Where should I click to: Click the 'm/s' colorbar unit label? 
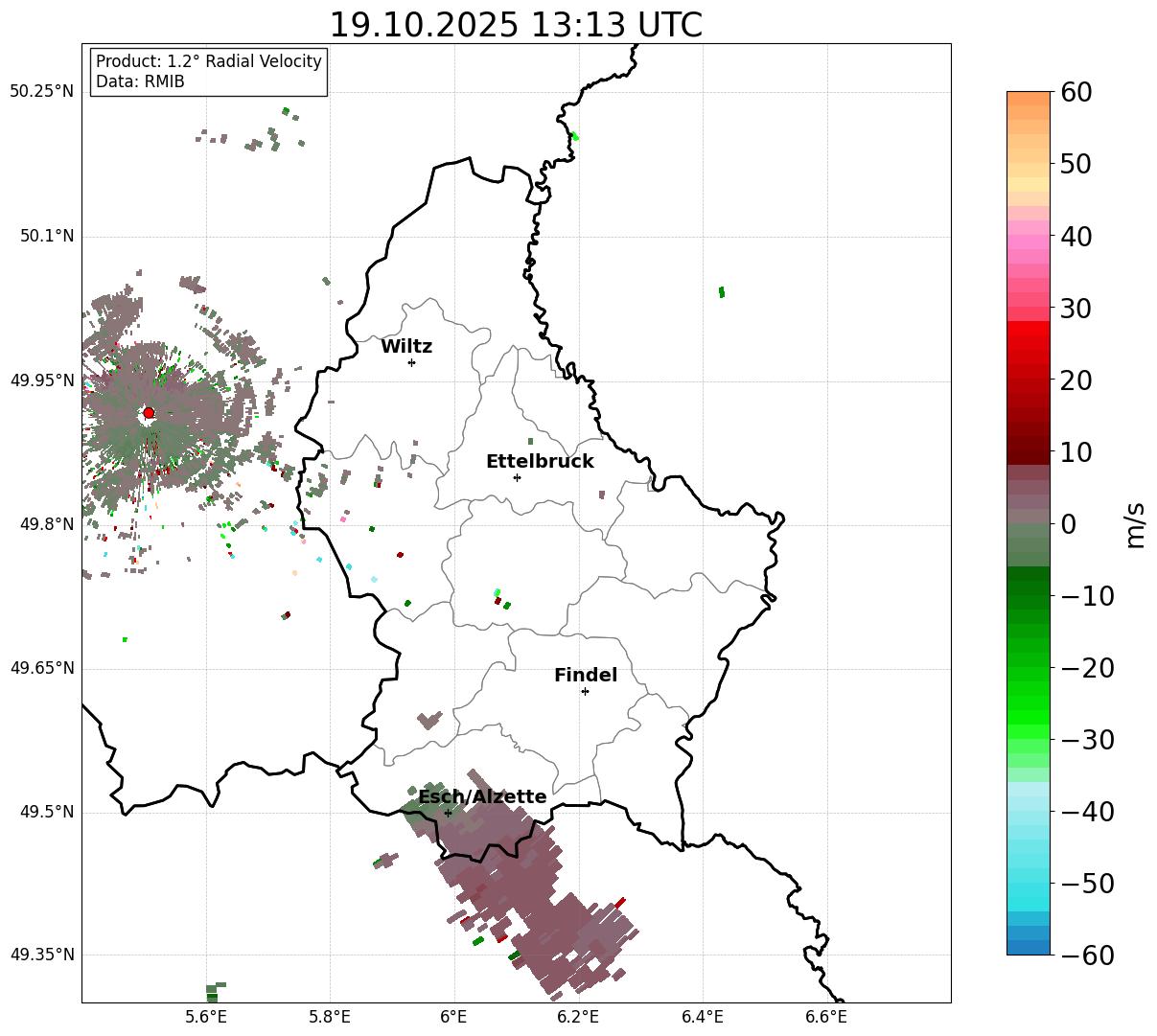[1135, 524]
